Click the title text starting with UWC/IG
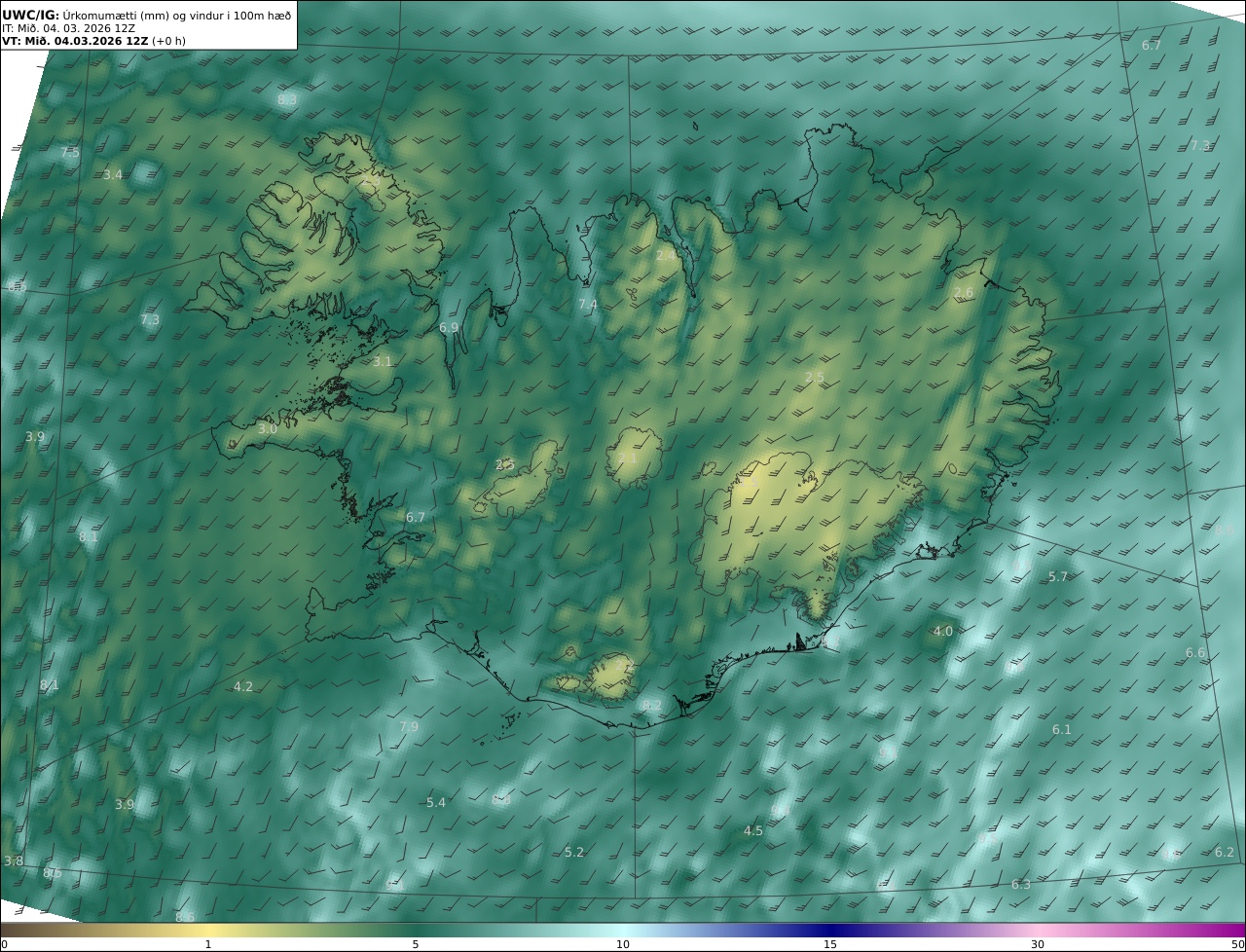The image size is (1246, 952). (x=147, y=15)
